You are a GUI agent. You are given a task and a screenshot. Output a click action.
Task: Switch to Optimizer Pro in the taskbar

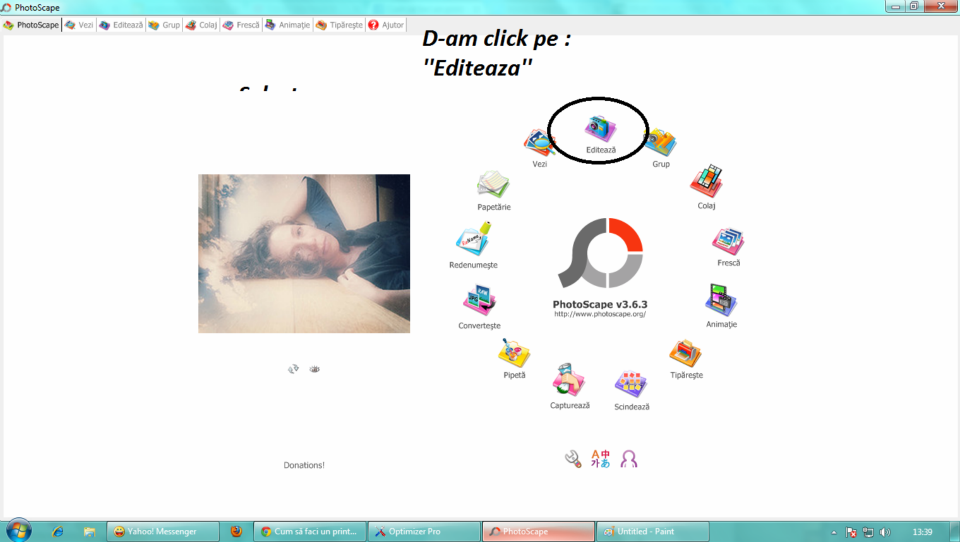click(424, 532)
